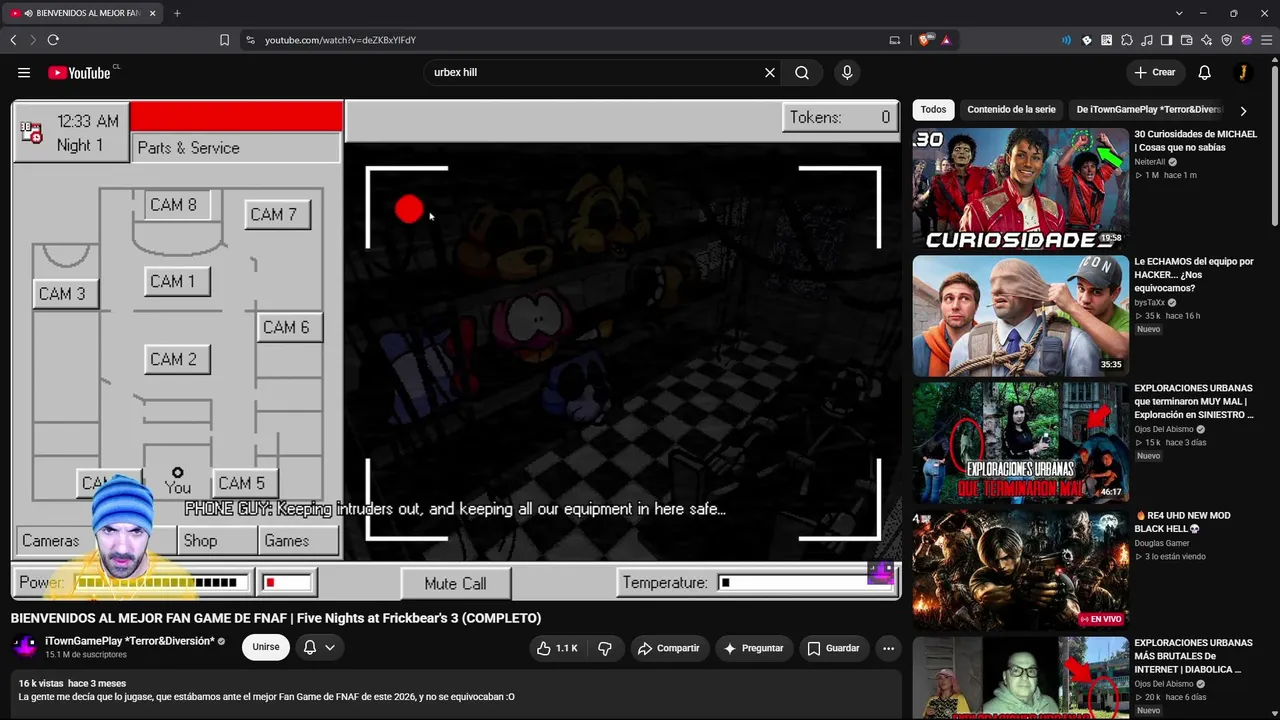Select the Todos chip
Viewport: 1280px width, 720px height.
pos(933,110)
